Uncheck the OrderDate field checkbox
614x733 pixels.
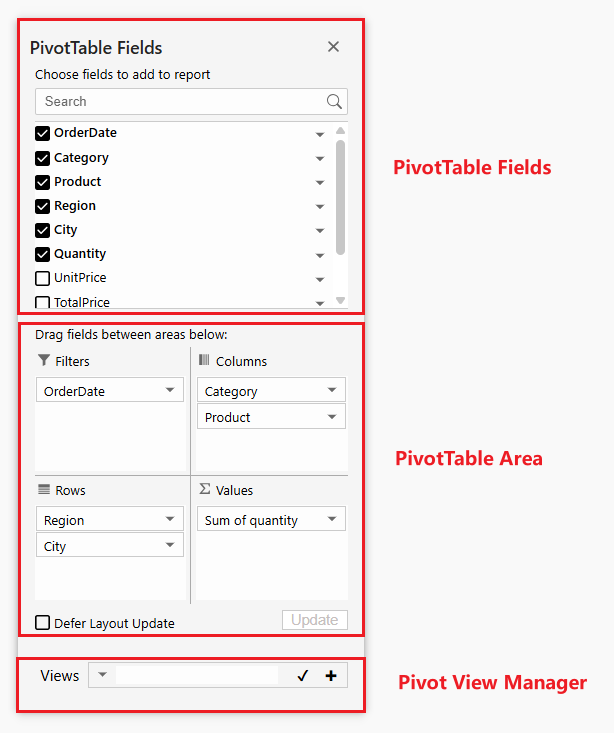pos(43,133)
